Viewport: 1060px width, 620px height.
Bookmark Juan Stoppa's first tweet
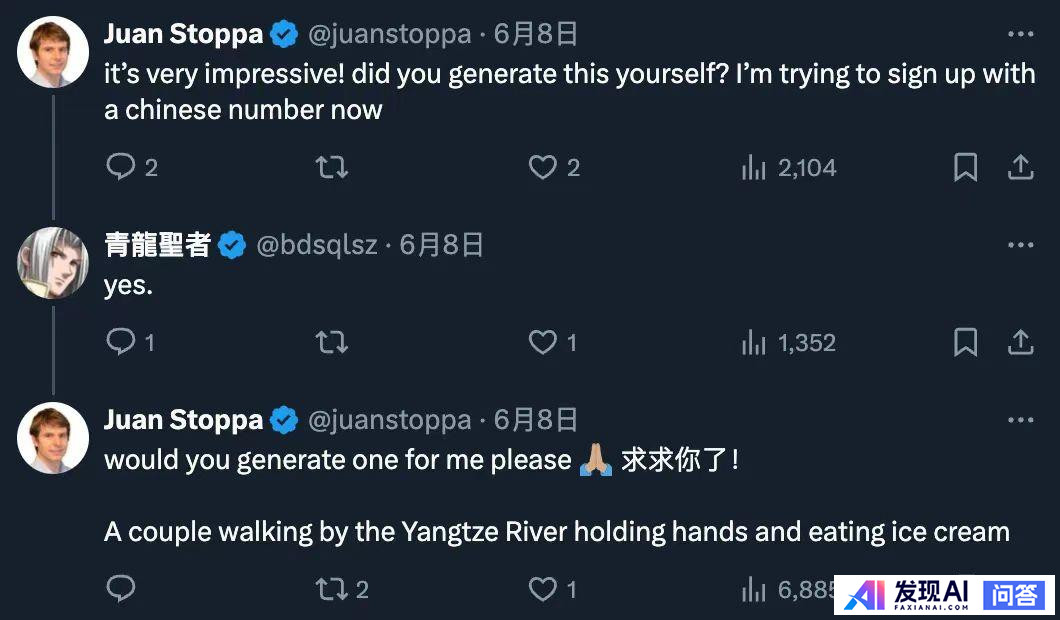click(965, 167)
